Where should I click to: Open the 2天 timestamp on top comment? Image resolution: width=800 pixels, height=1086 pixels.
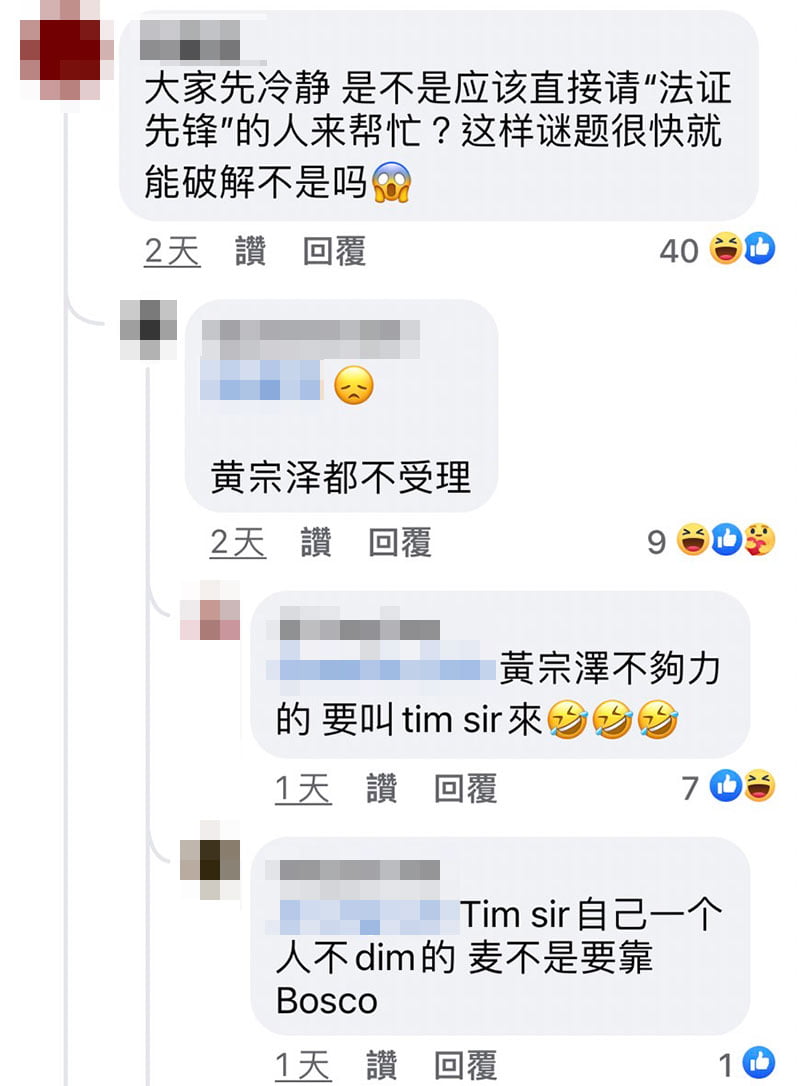coord(172,251)
